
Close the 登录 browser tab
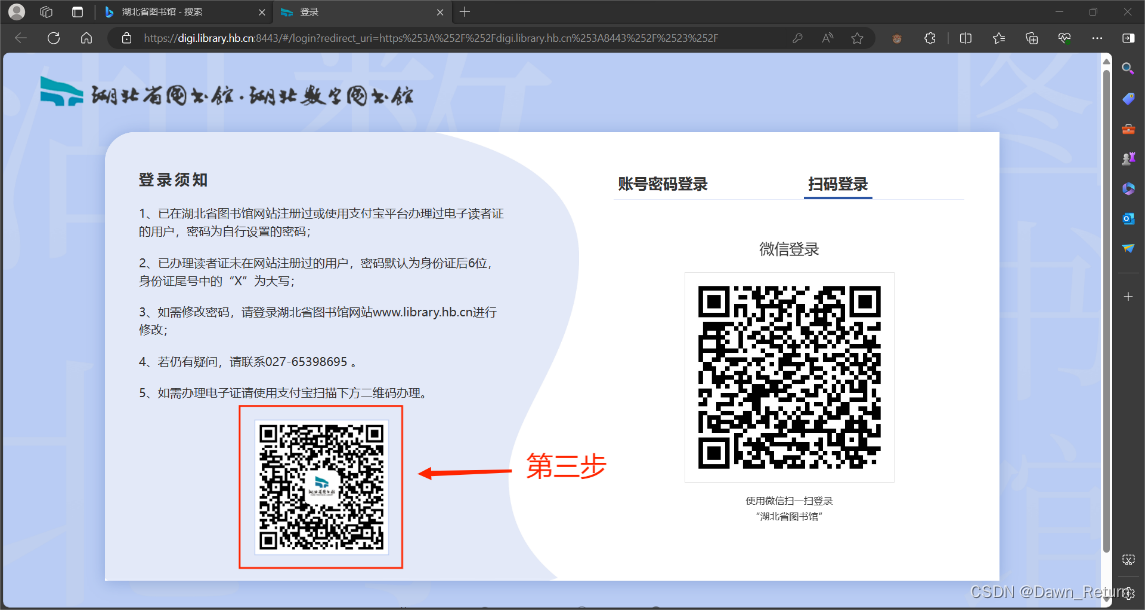click(x=440, y=12)
